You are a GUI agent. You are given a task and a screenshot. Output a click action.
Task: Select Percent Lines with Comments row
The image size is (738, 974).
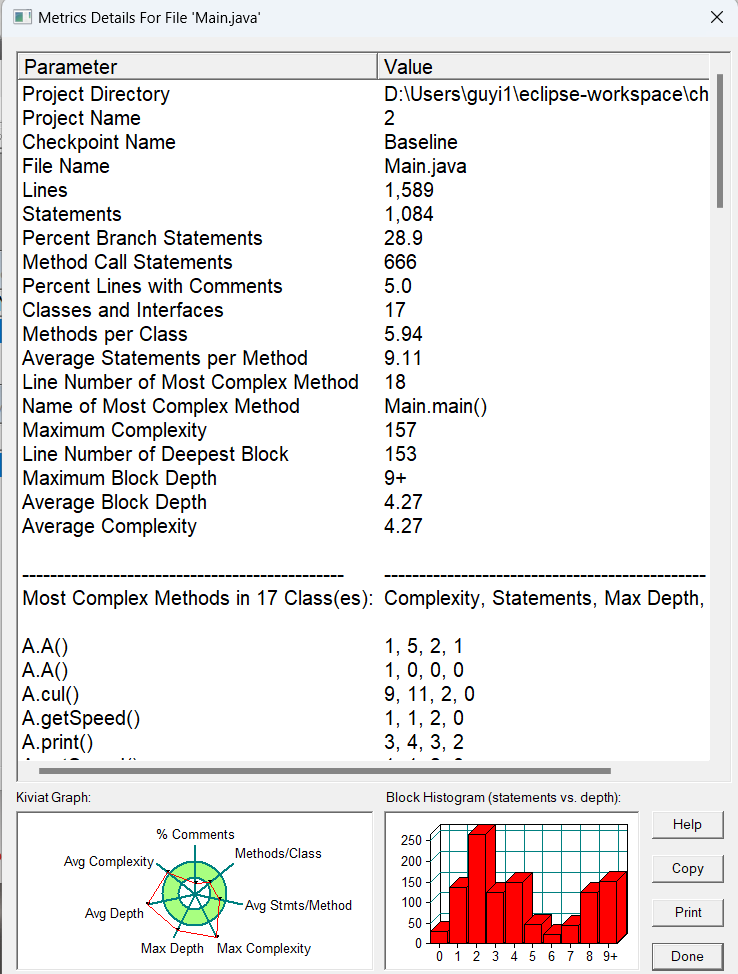(x=363, y=286)
